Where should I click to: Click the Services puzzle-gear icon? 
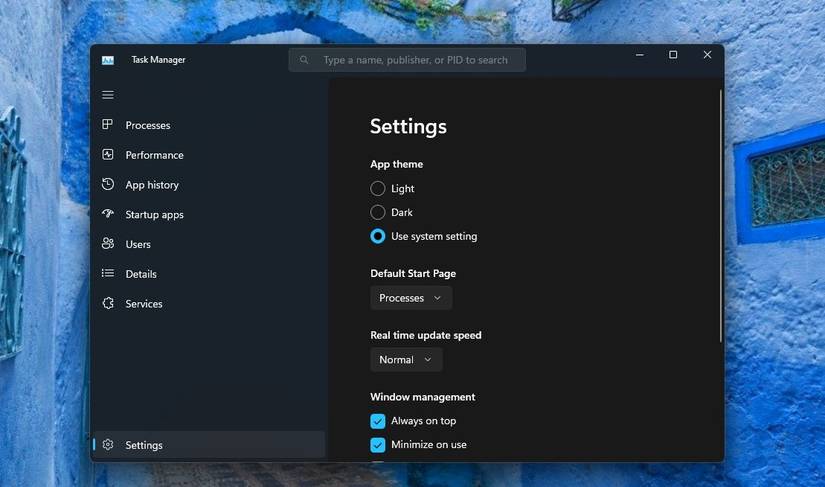point(108,304)
